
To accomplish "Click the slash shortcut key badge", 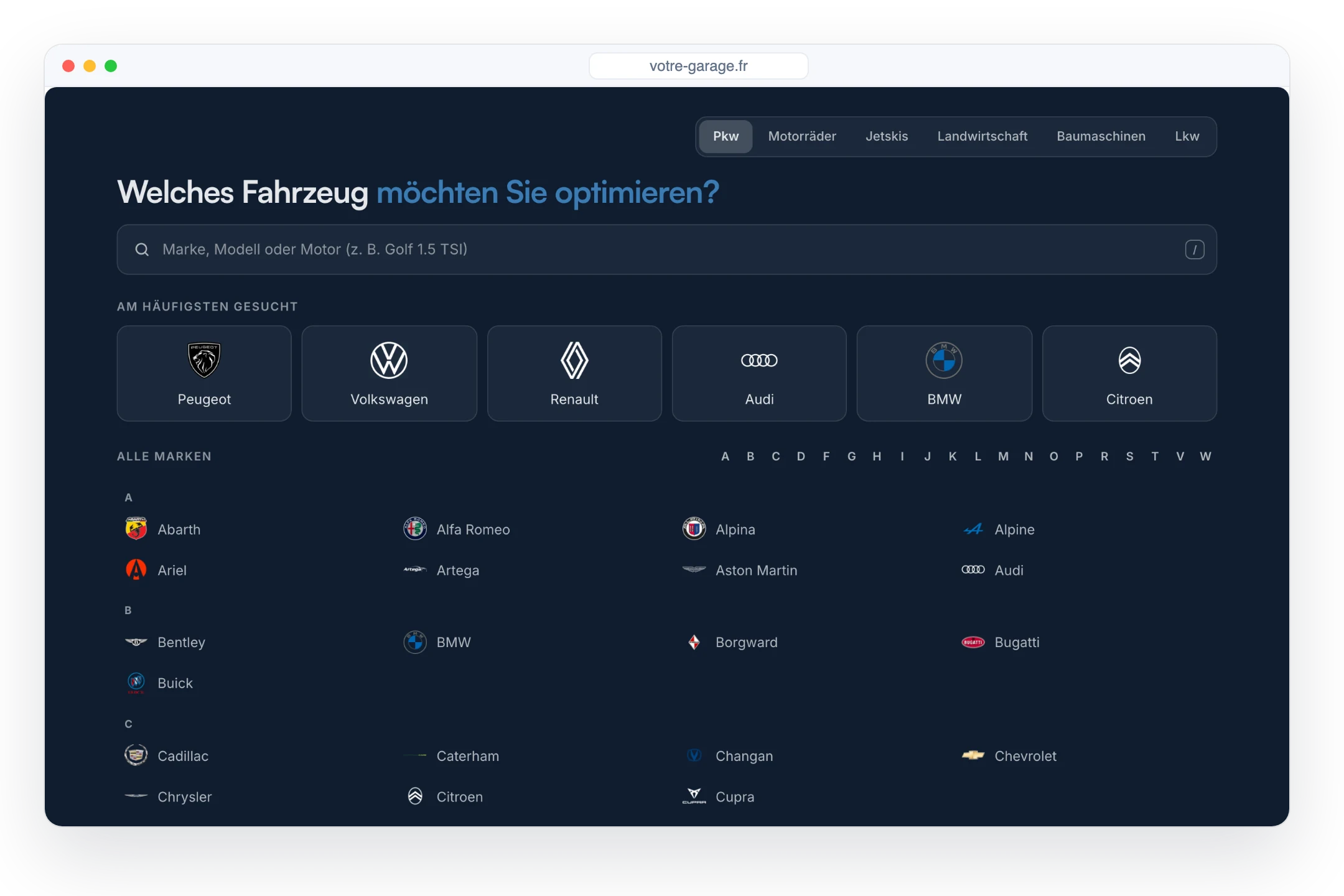I will click(1195, 250).
